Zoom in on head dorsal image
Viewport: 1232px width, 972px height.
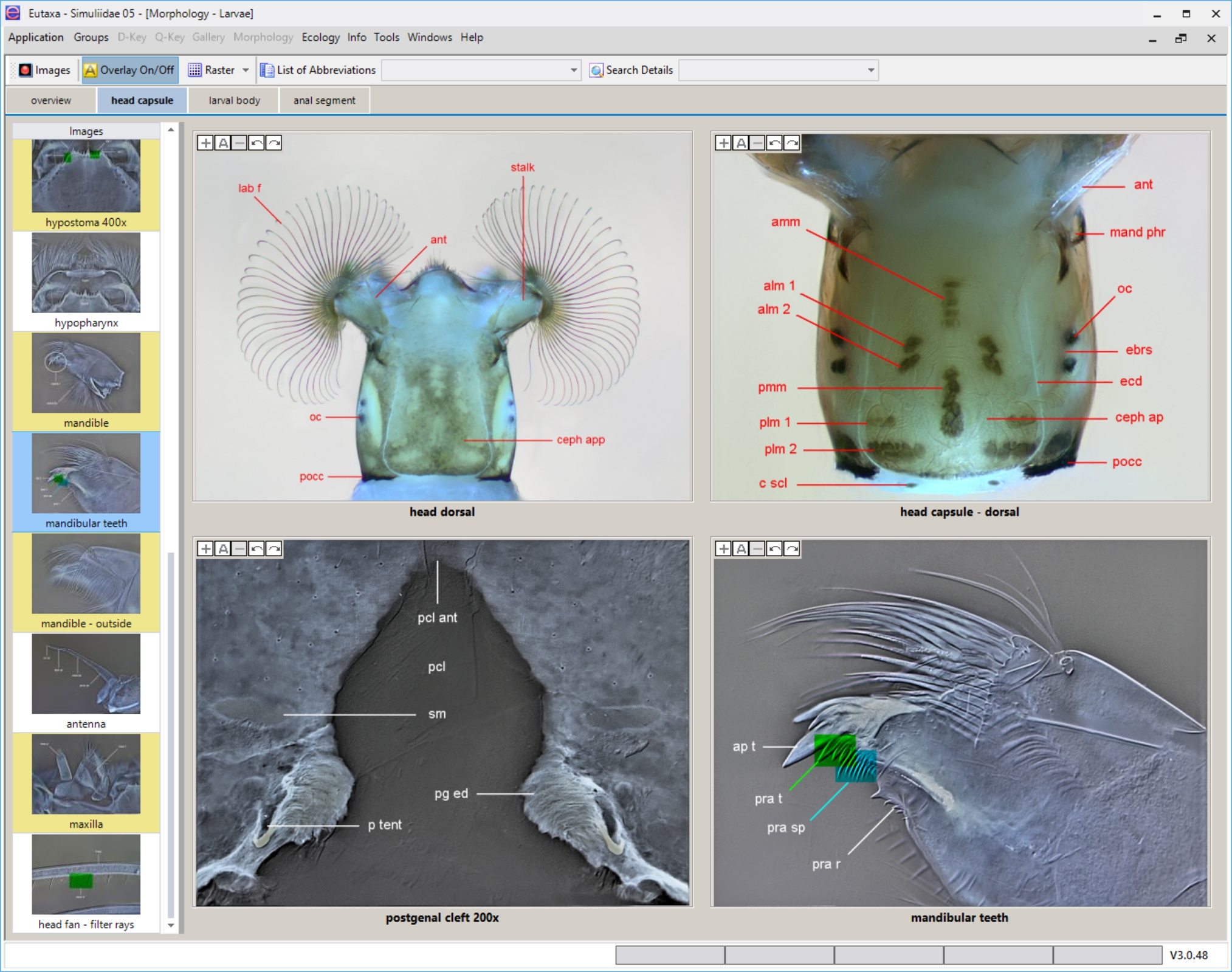click(x=205, y=143)
